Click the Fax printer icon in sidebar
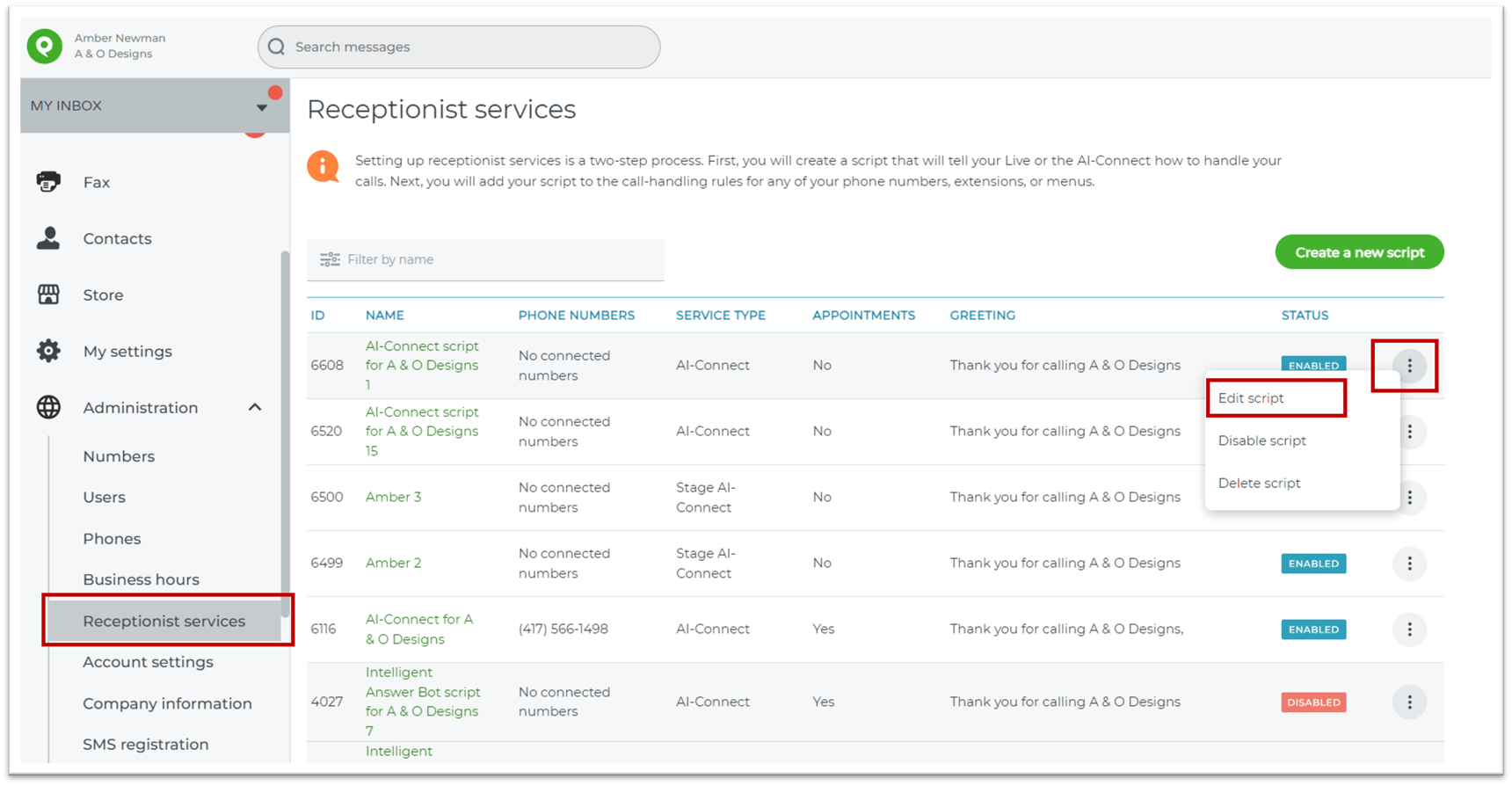Viewport: 1512px width, 786px height. coord(48,182)
